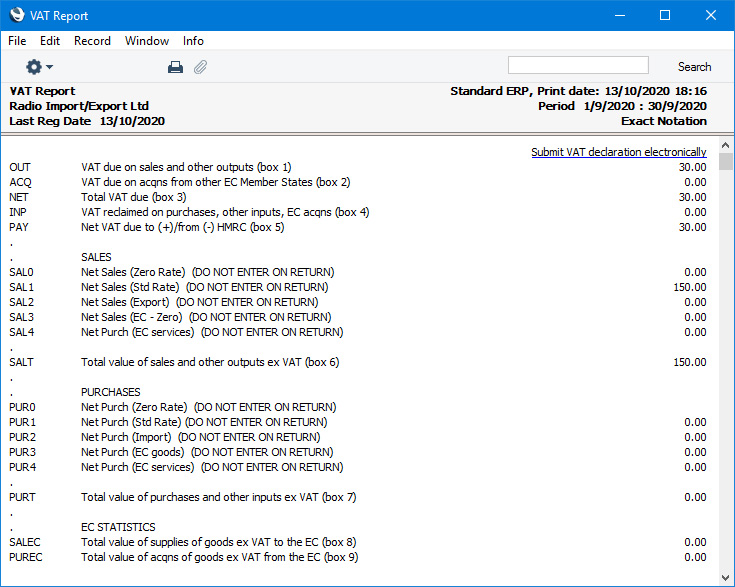Minimize the VAT Report window
735x587 pixels.
click(620, 15)
